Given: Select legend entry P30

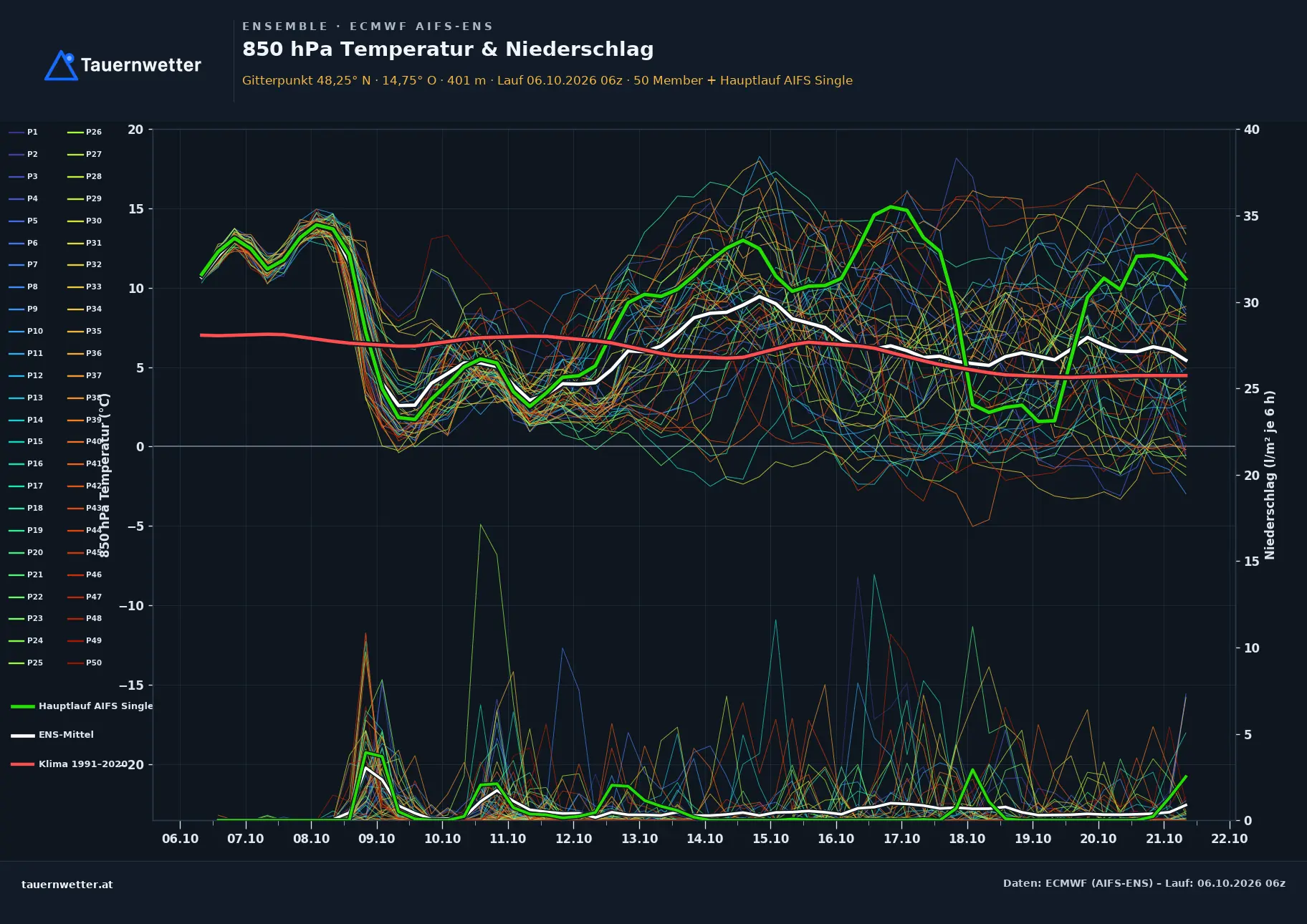Looking at the screenshot, I should [85, 221].
